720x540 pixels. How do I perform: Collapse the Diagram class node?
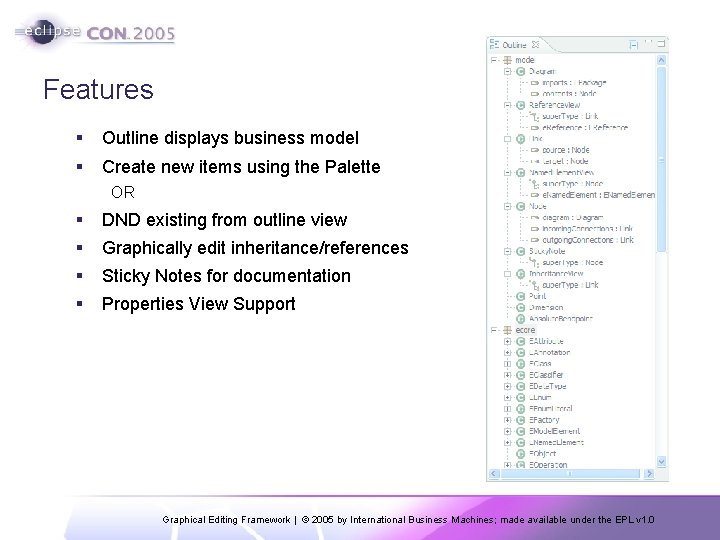point(507,71)
